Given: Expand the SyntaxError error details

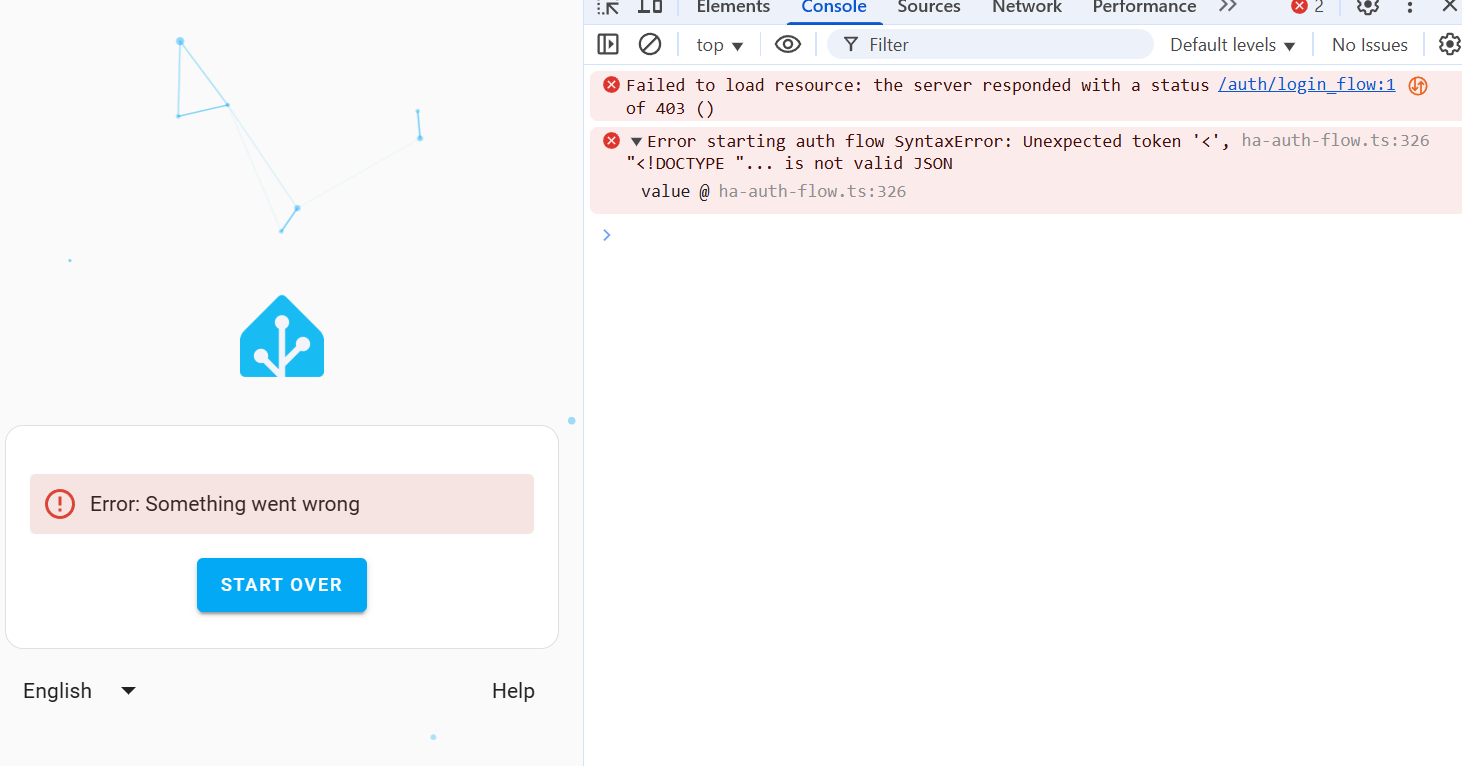Looking at the screenshot, I should coord(637,140).
